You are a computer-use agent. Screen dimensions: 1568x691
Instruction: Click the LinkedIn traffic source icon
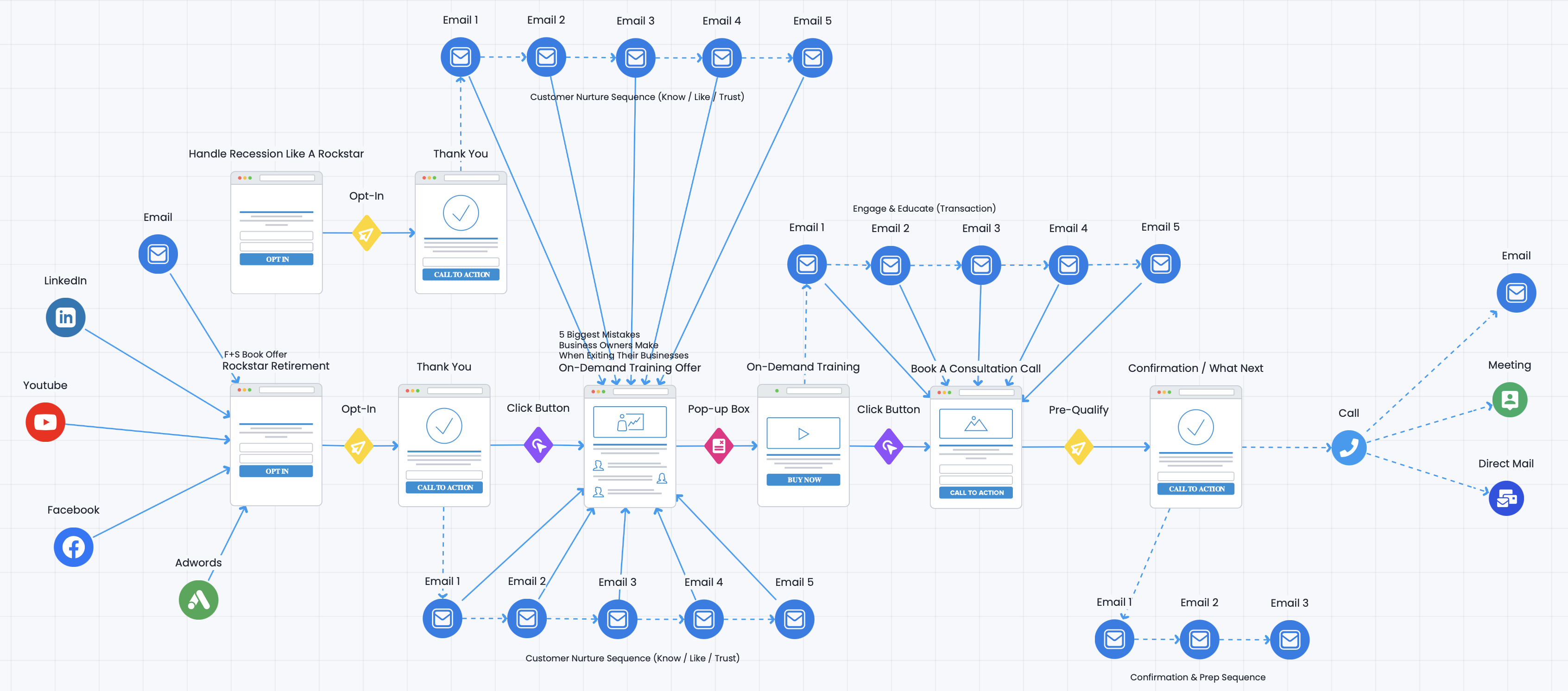point(65,317)
